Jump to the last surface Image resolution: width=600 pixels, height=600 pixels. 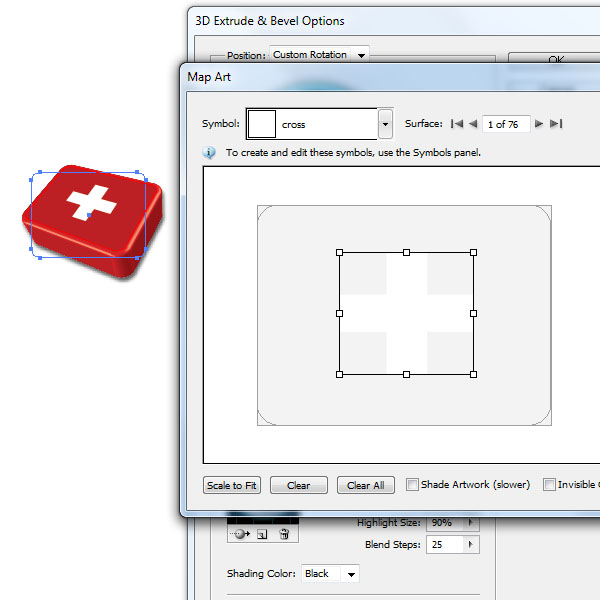[556, 124]
